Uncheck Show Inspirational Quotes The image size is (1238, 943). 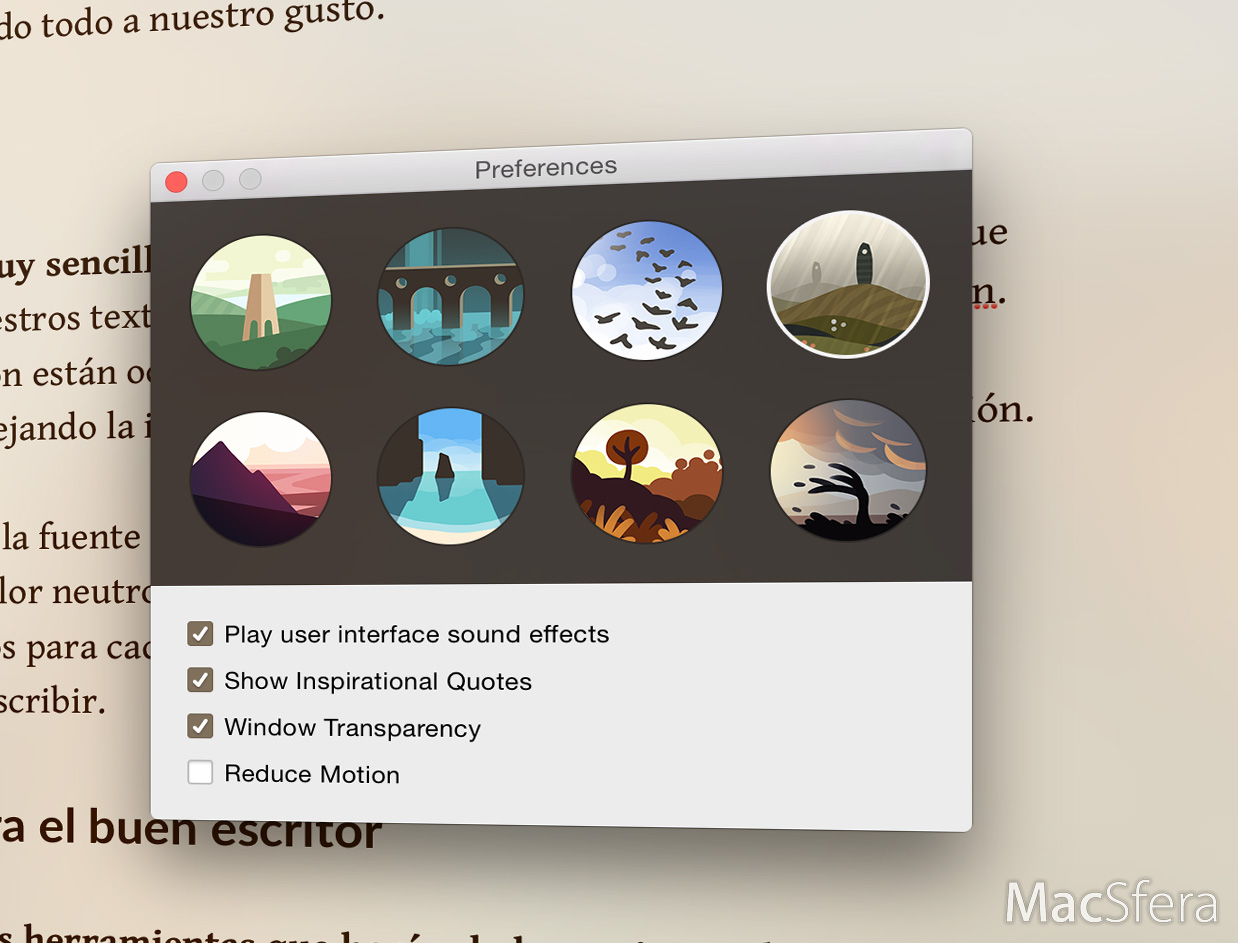201,680
